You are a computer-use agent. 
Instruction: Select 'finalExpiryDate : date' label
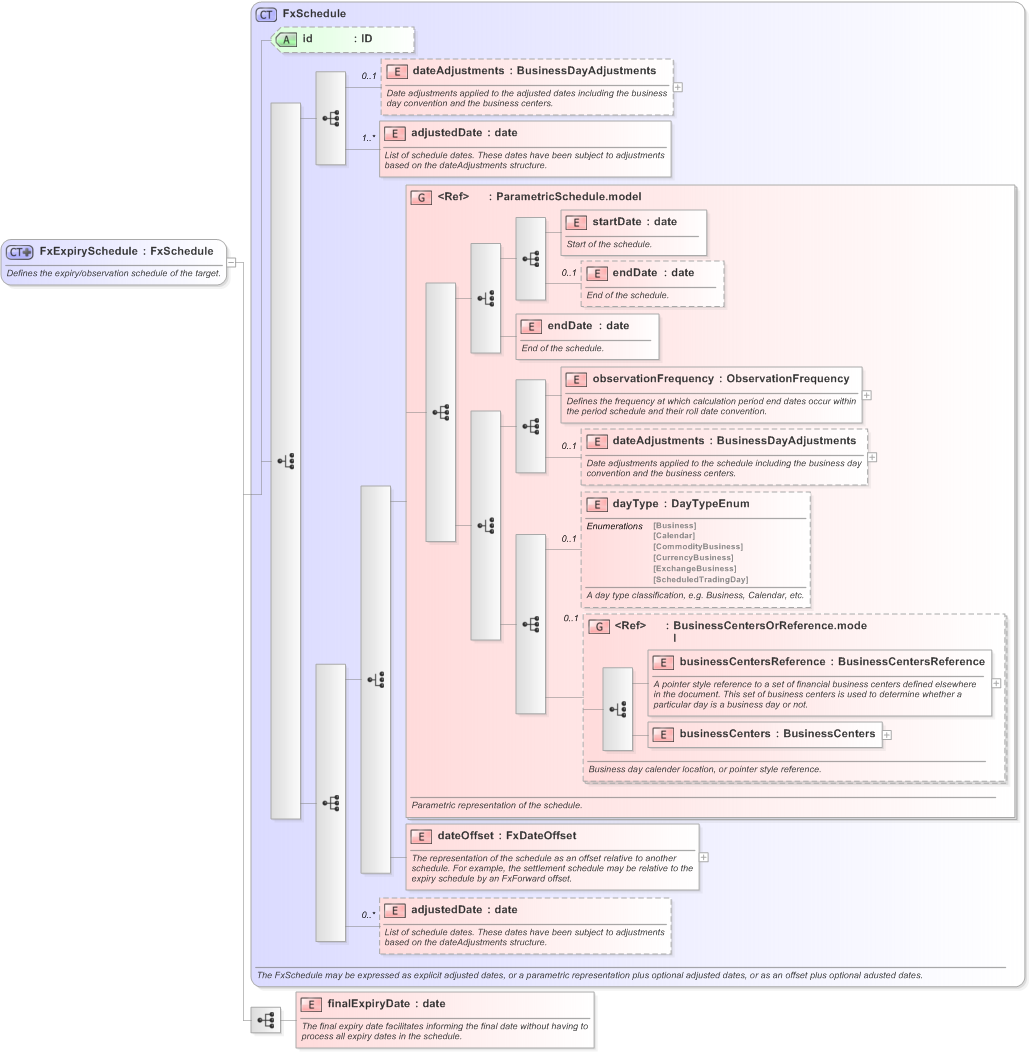click(386, 1004)
